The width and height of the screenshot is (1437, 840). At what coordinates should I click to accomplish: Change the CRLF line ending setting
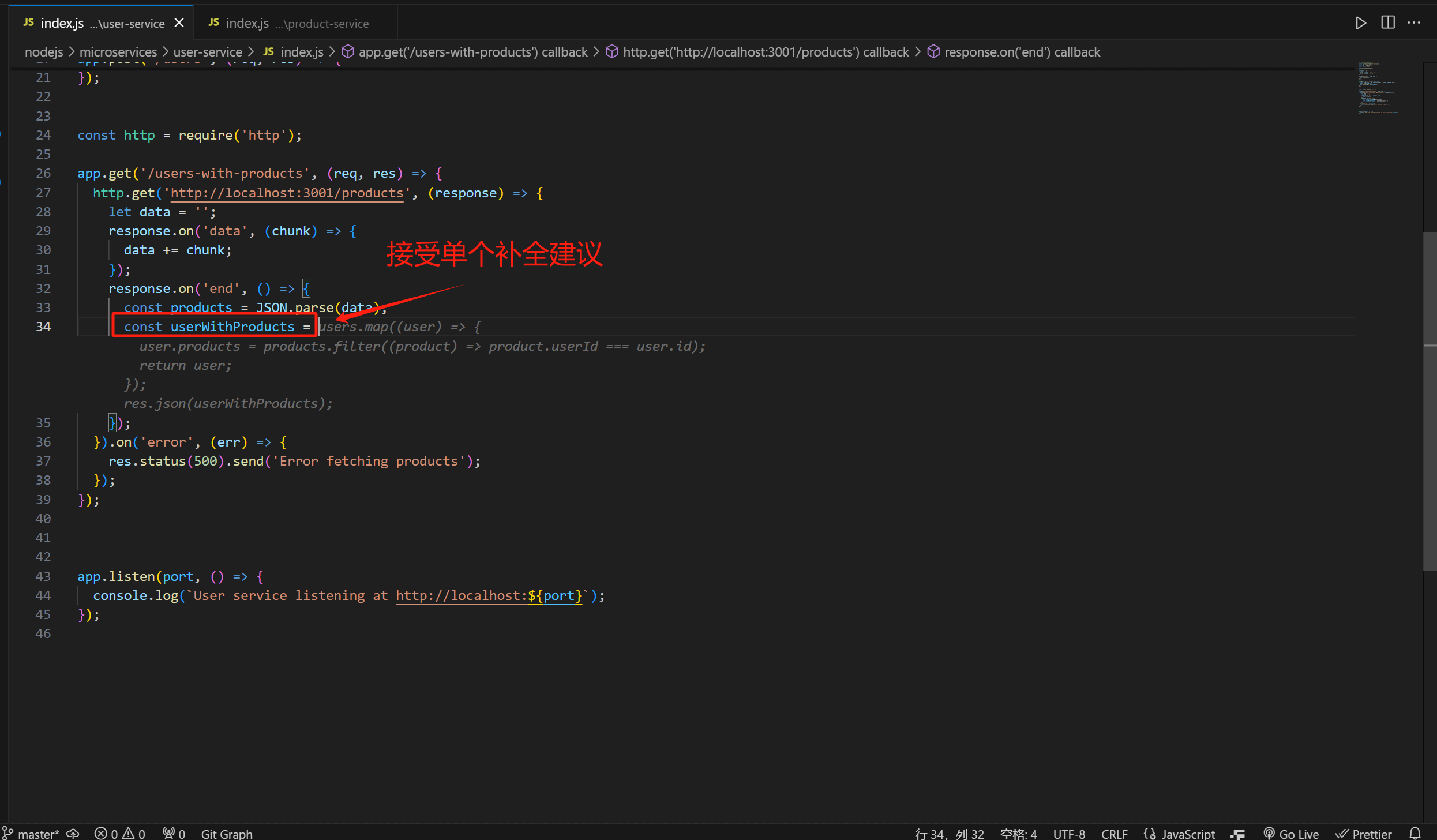click(x=1114, y=834)
